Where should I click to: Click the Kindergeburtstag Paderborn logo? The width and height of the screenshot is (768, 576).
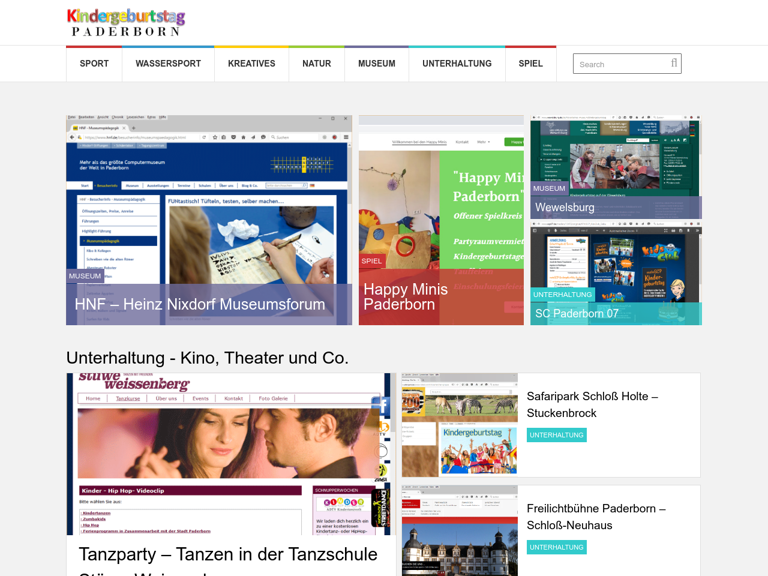[x=126, y=23]
